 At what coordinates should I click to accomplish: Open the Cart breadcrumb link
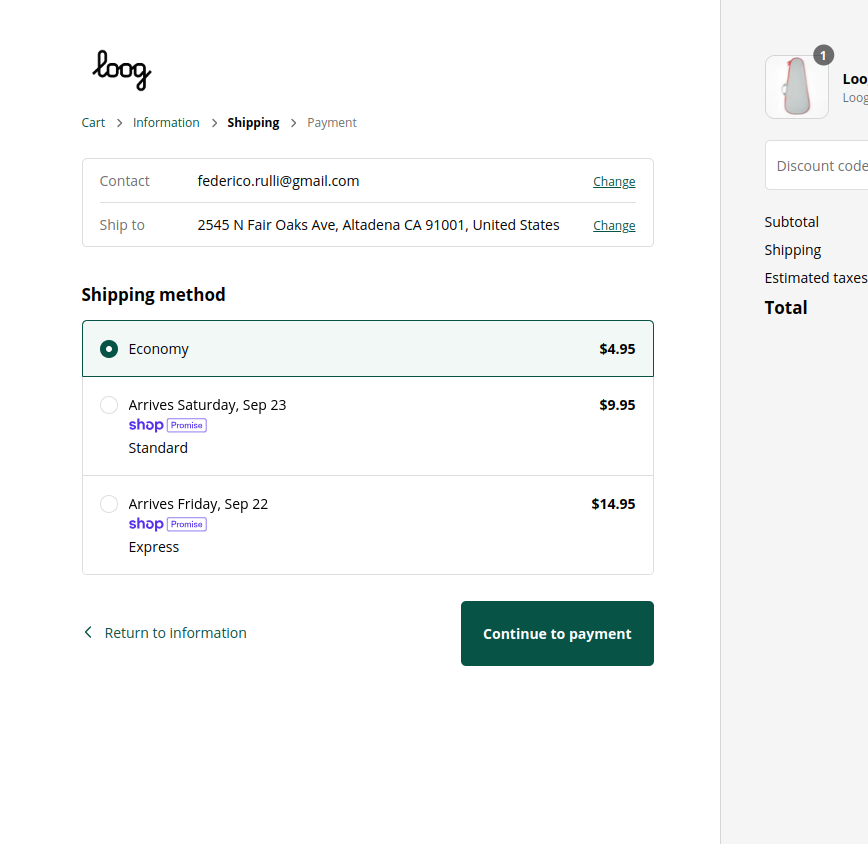click(x=93, y=123)
